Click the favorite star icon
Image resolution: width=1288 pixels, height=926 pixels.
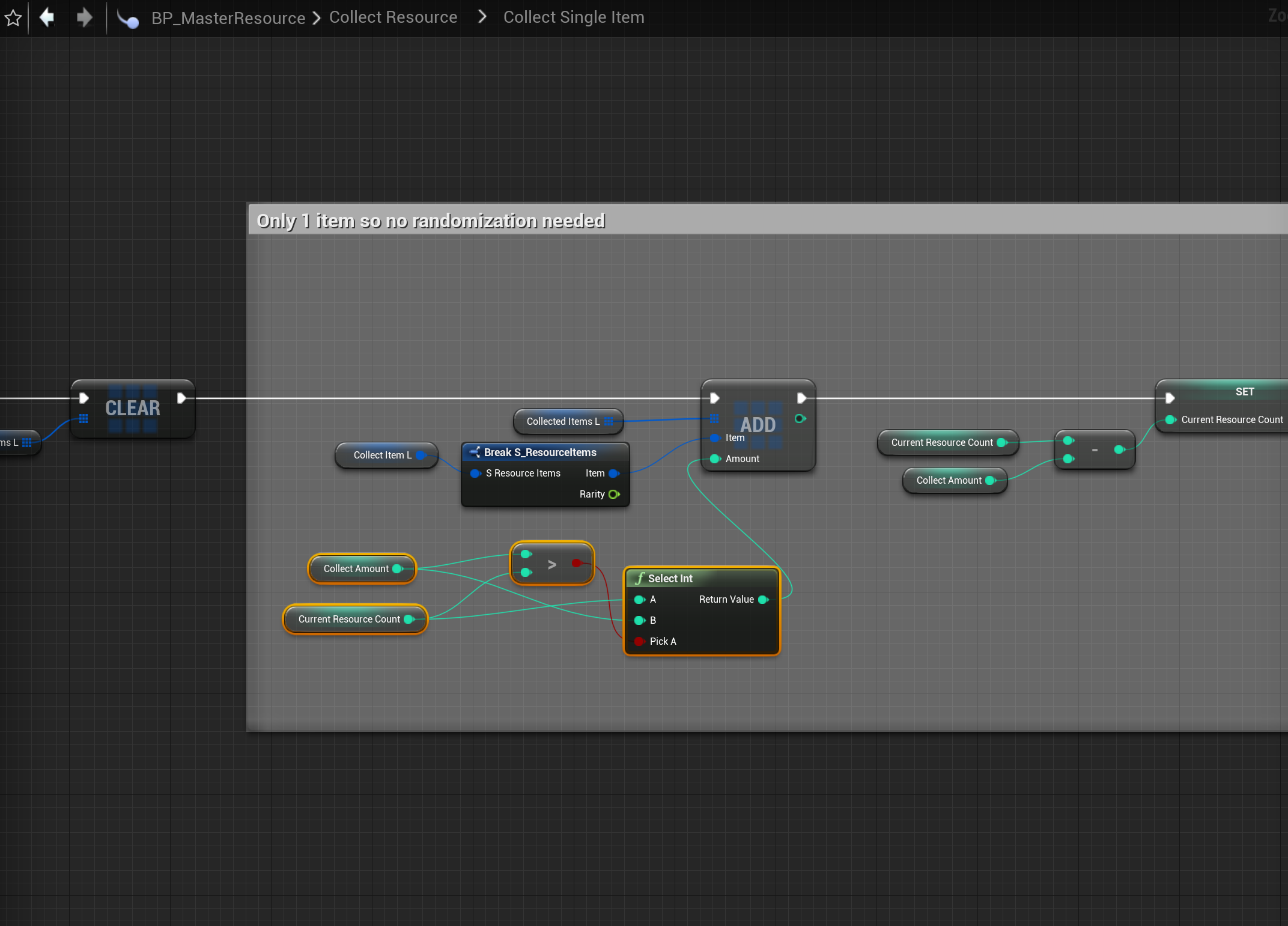(x=13, y=17)
